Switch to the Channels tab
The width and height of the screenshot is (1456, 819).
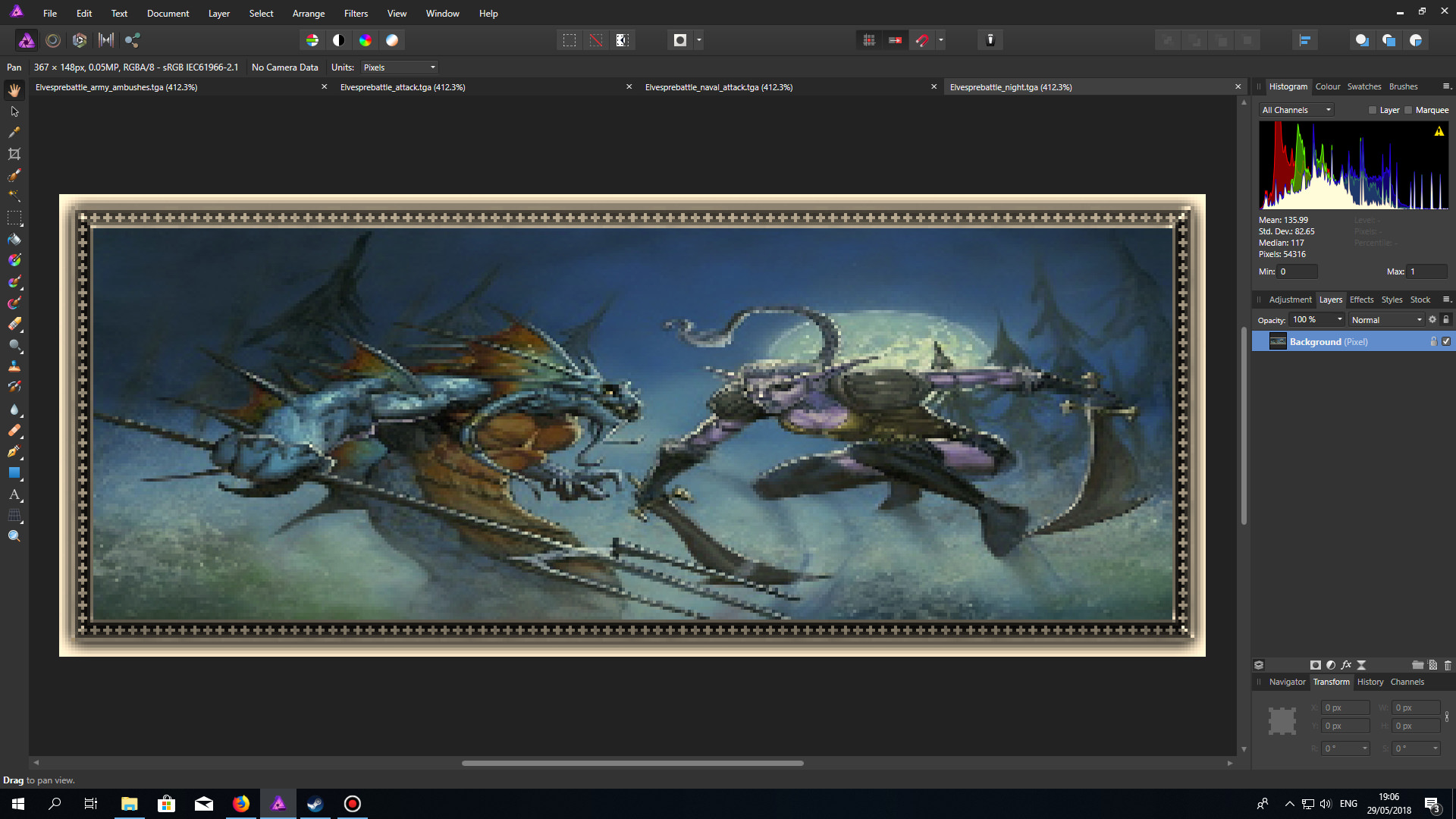point(1407,682)
